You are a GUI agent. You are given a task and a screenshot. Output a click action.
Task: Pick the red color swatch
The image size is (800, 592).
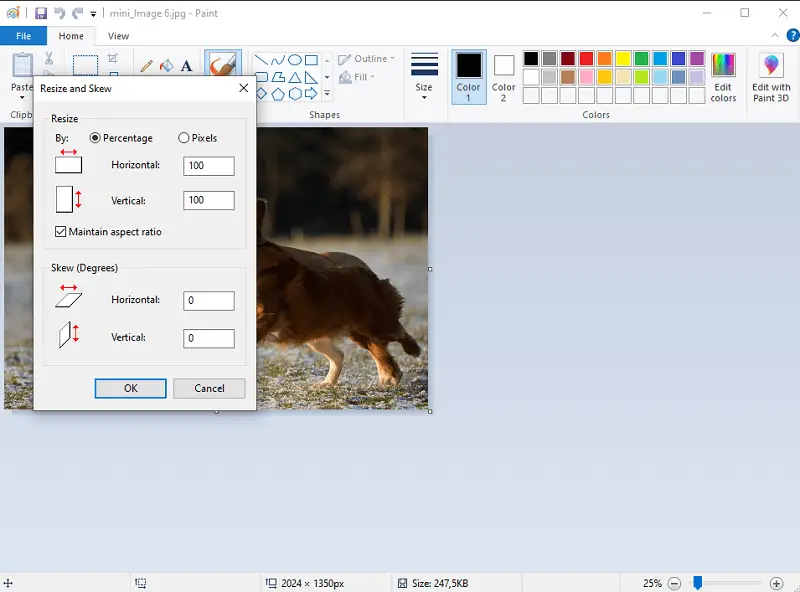(x=588, y=60)
